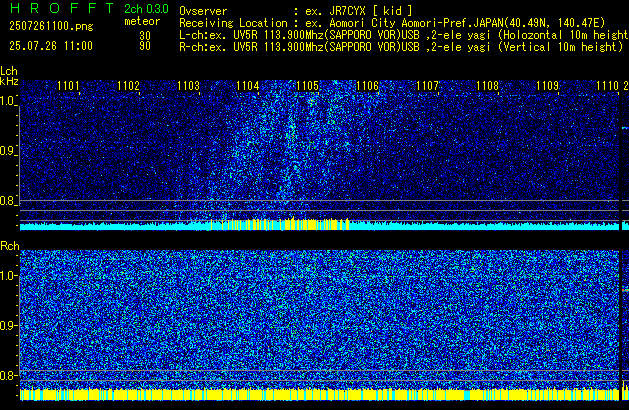629x410 pixels.
Task: Click the Receiving Location Aomori City line
Action: [x=392, y=23]
